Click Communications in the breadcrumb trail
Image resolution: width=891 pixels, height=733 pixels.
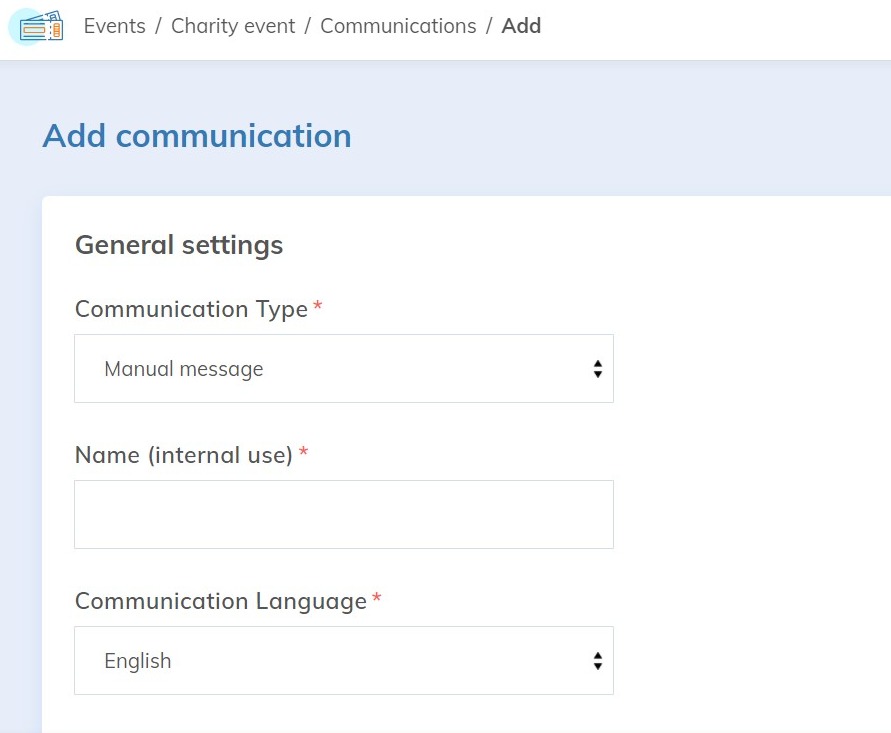[398, 26]
